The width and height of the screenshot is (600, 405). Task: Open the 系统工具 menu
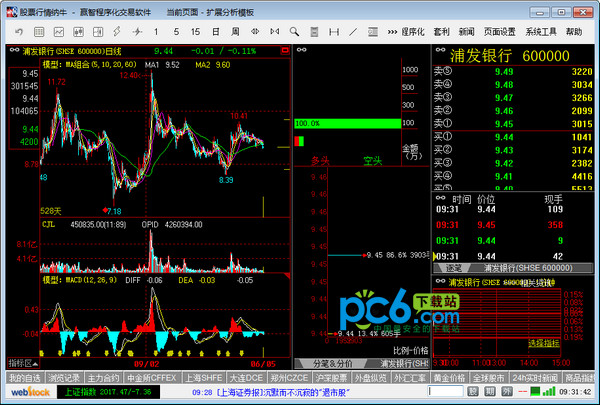pyautogui.click(x=541, y=32)
